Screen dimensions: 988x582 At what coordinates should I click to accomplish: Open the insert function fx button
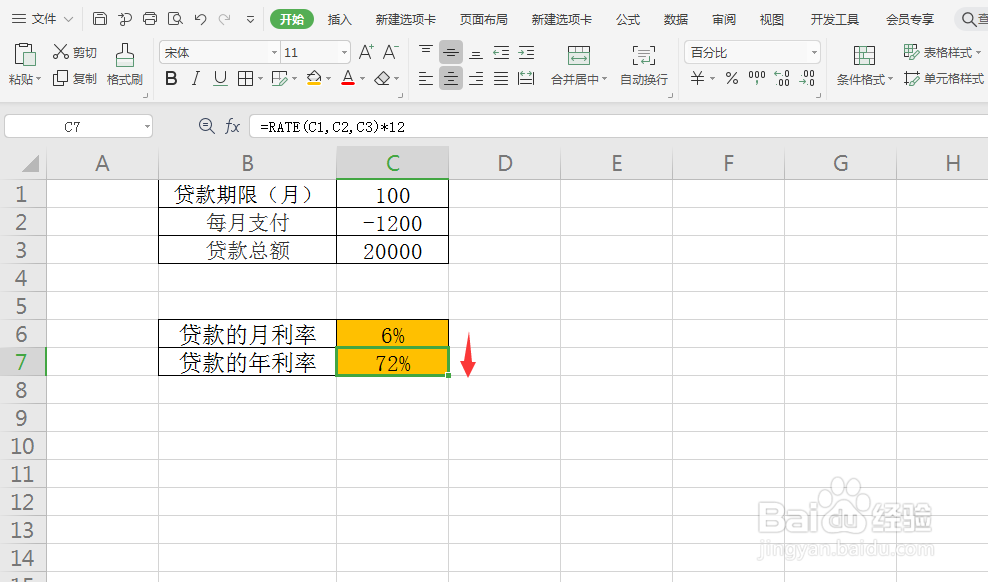pos(233,126)
